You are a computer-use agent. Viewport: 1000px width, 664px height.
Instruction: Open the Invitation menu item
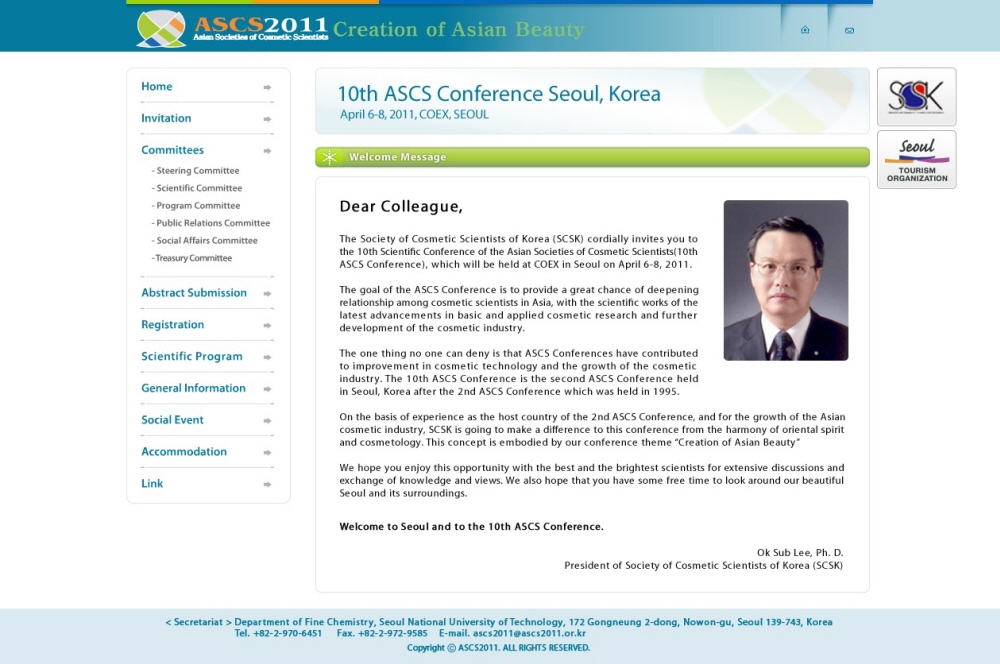pyautogui.click(x=166, y=118)
